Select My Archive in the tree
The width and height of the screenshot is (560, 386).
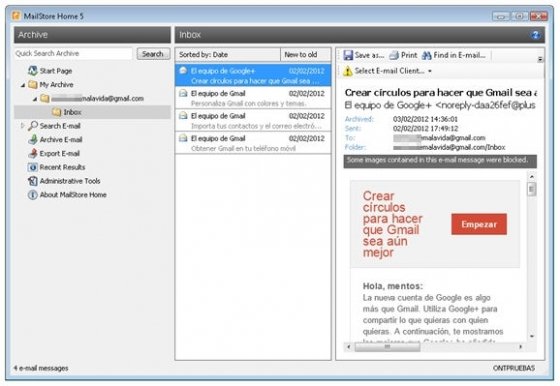[56, 85]
